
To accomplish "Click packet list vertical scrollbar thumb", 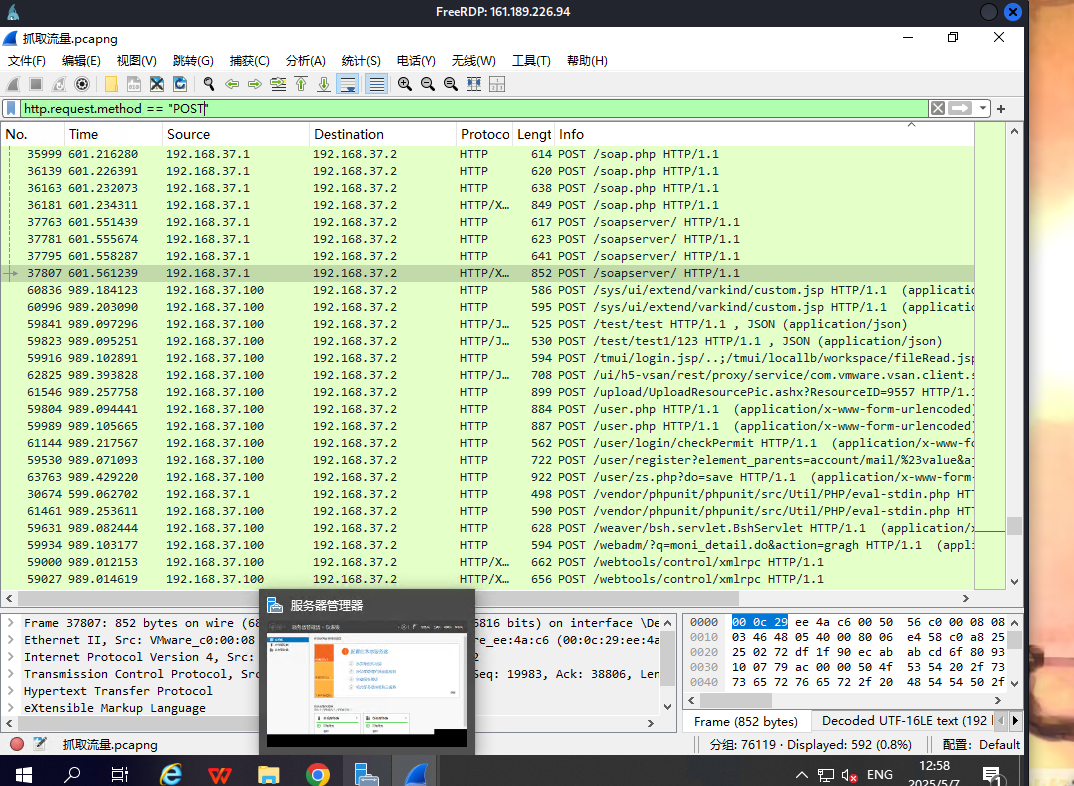I will pyautogui.click(x=1014, y=525).
